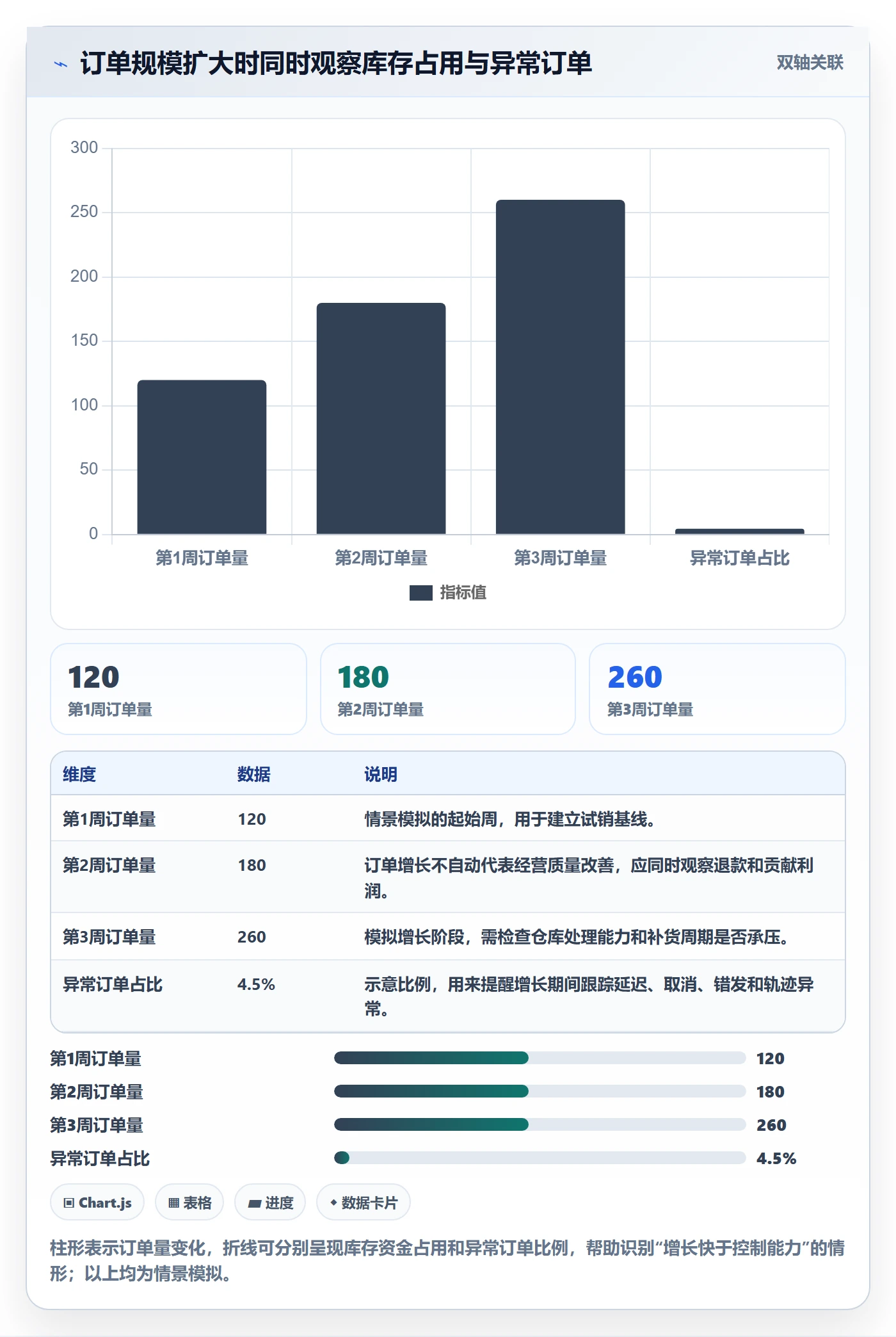Screen dimensions: 896x1337
Task: Click the lightning bolt icon beside the title
Action: click(60, 64)
